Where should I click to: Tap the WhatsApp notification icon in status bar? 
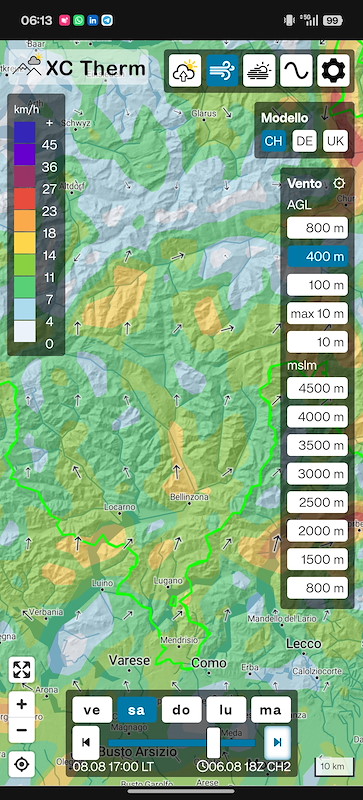[x=79, y=20]
